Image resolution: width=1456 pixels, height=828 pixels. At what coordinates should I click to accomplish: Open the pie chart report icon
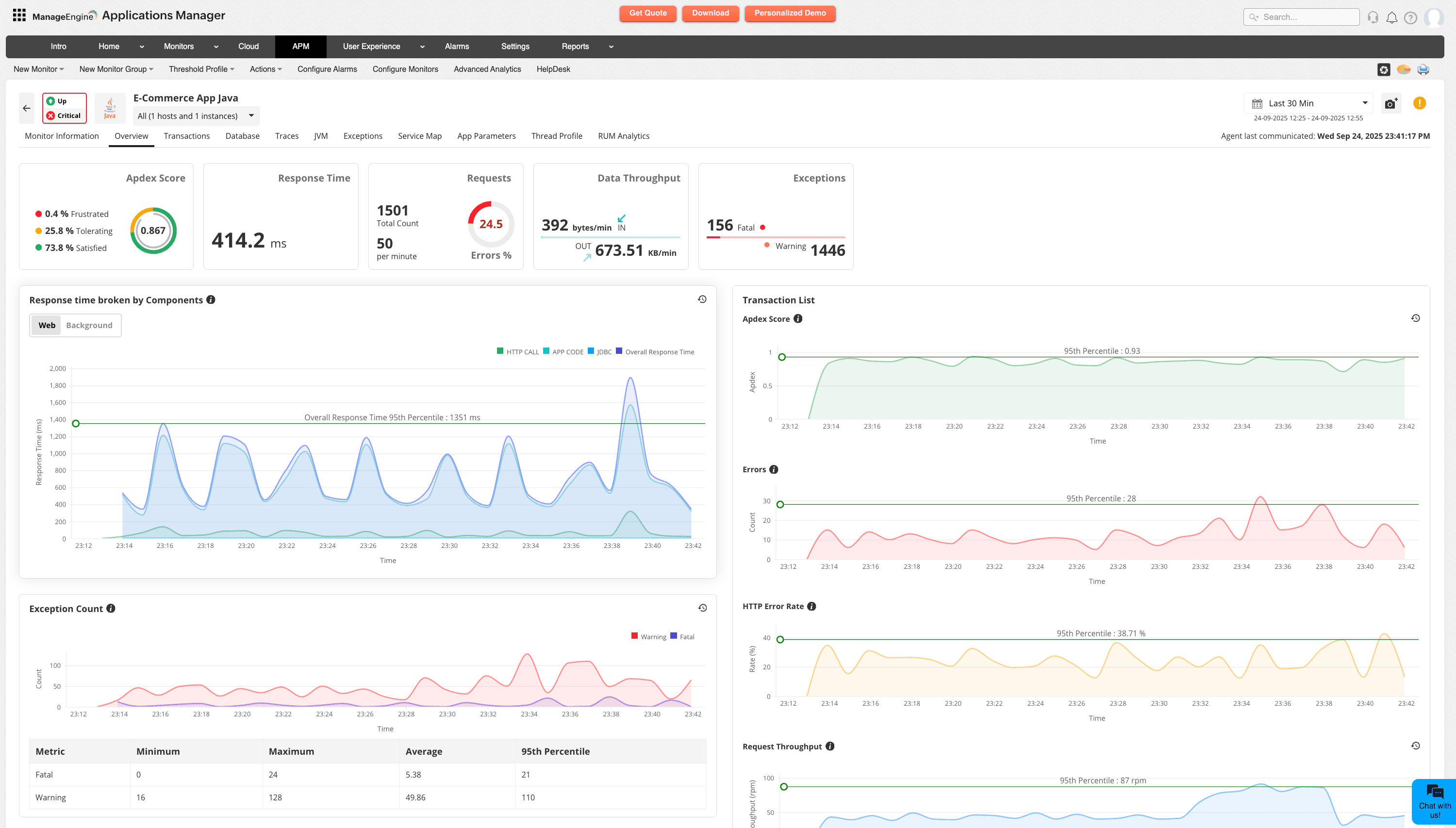point(1403,69)
